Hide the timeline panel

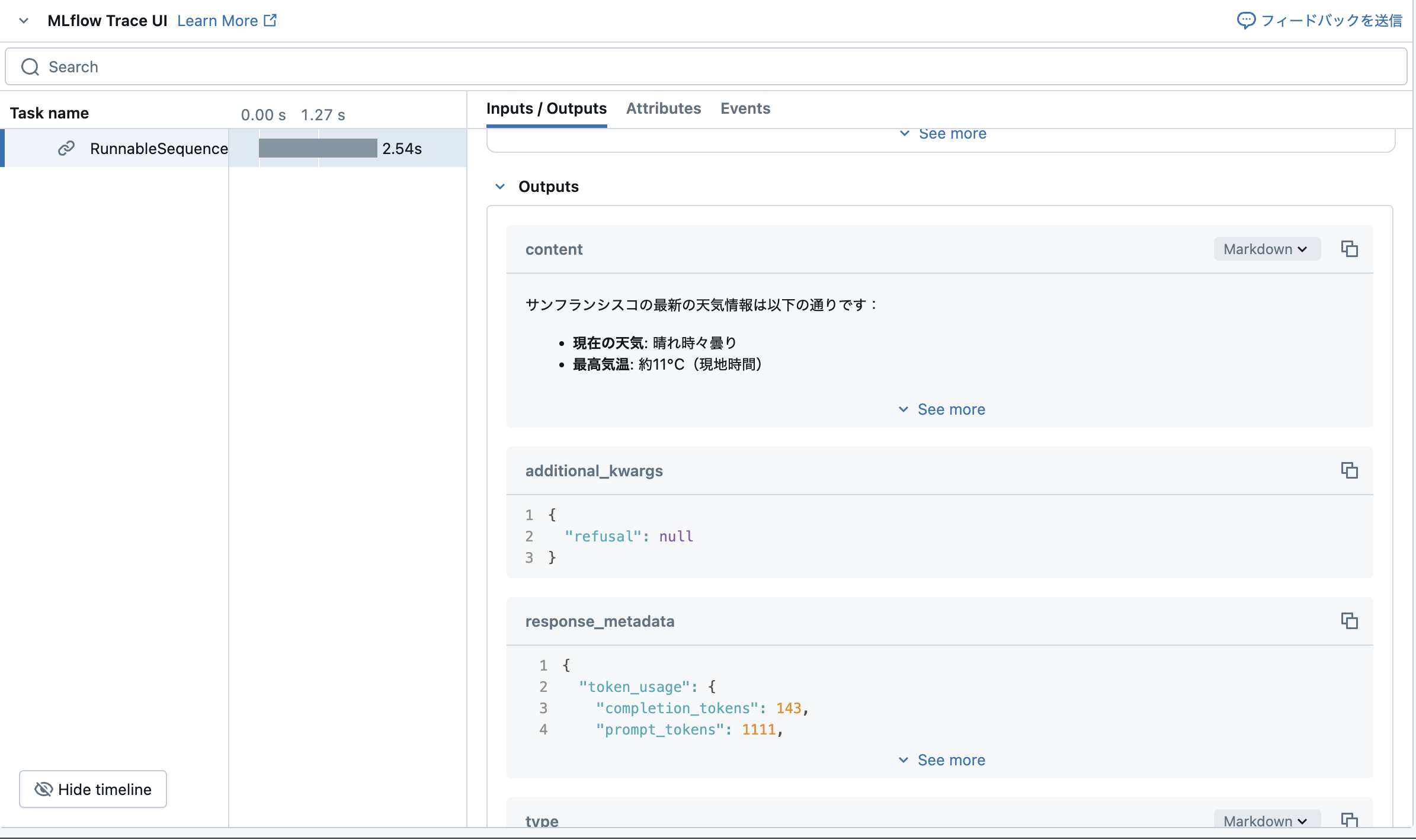point(92,789)
